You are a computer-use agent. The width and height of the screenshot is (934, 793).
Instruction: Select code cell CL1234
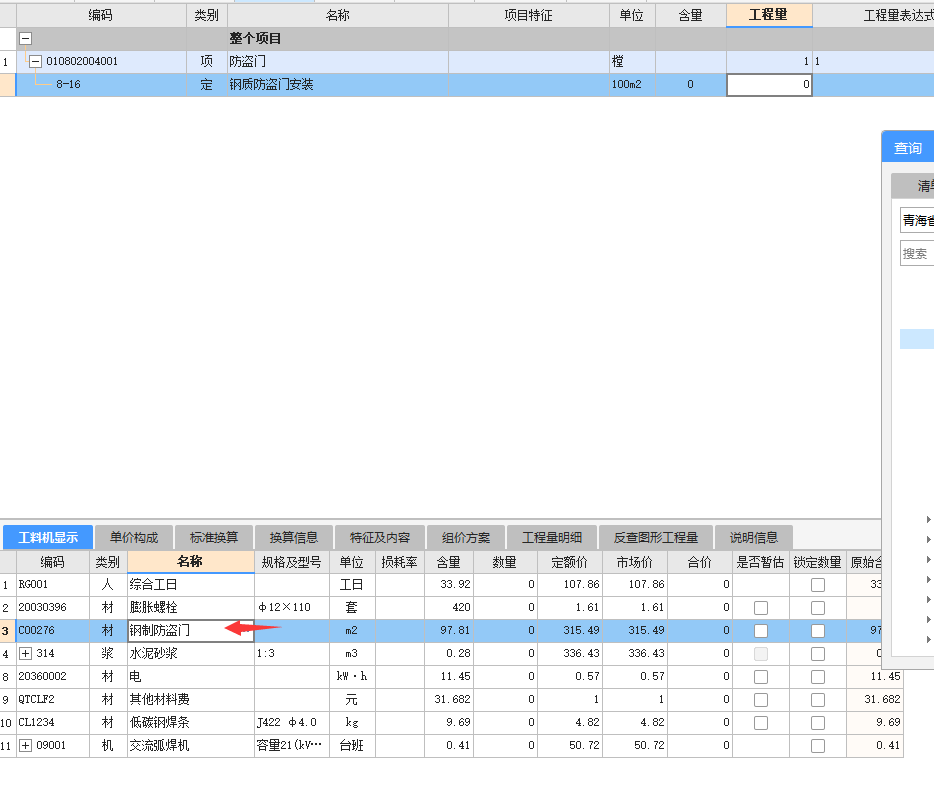pyautogui.click(x=53, y=722)
